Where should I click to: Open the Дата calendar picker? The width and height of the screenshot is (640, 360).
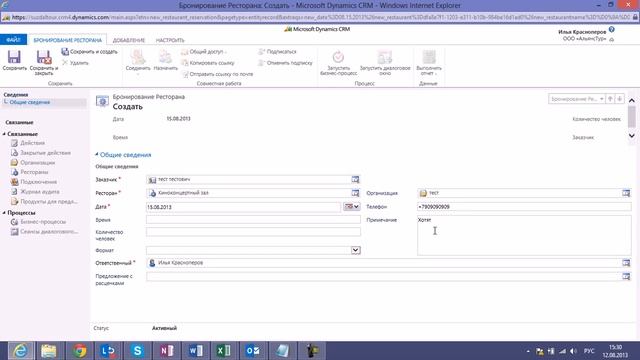tap(352, 207)
